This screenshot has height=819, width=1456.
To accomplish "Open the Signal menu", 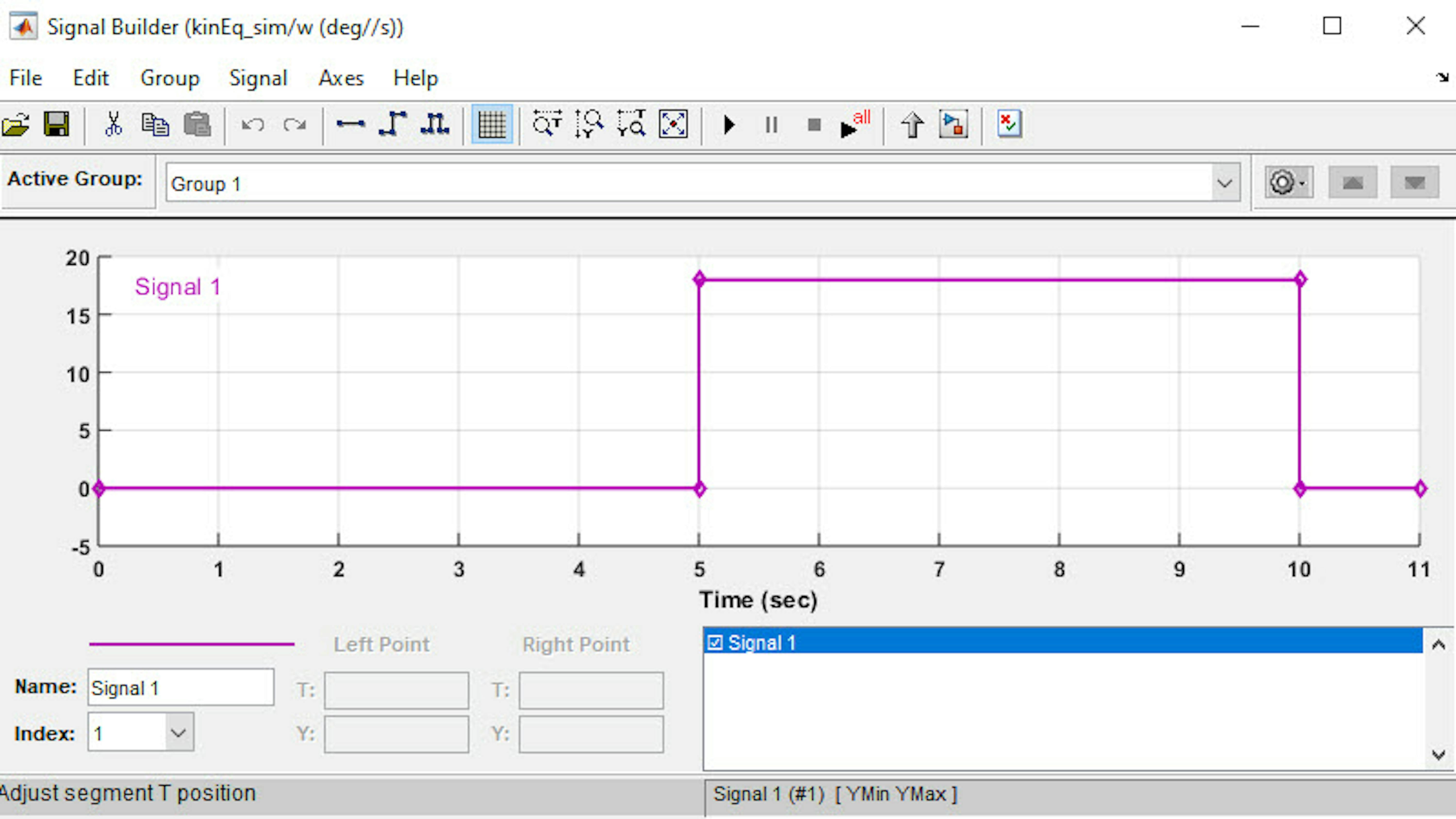I will click(258, 78).
